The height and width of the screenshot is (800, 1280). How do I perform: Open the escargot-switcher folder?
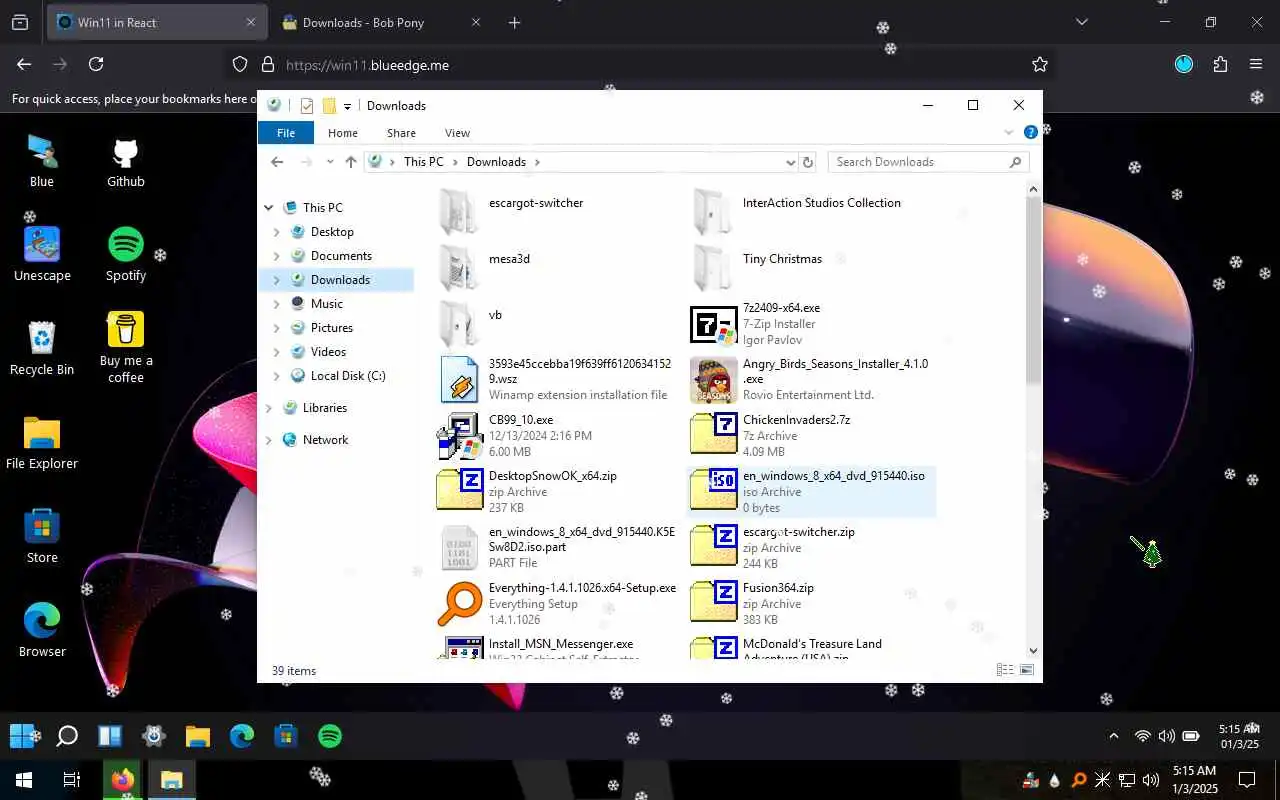point(557,212)
